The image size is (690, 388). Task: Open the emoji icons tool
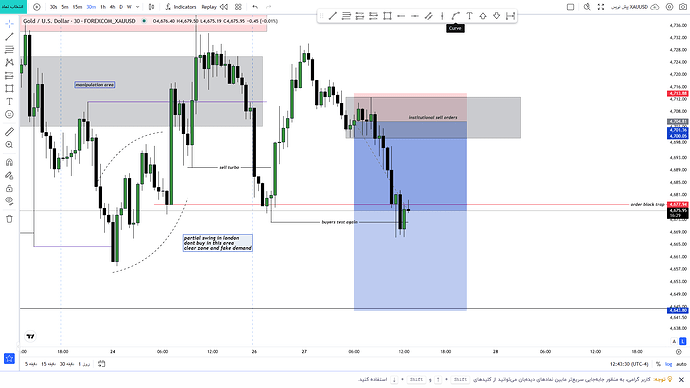[9, 114]
